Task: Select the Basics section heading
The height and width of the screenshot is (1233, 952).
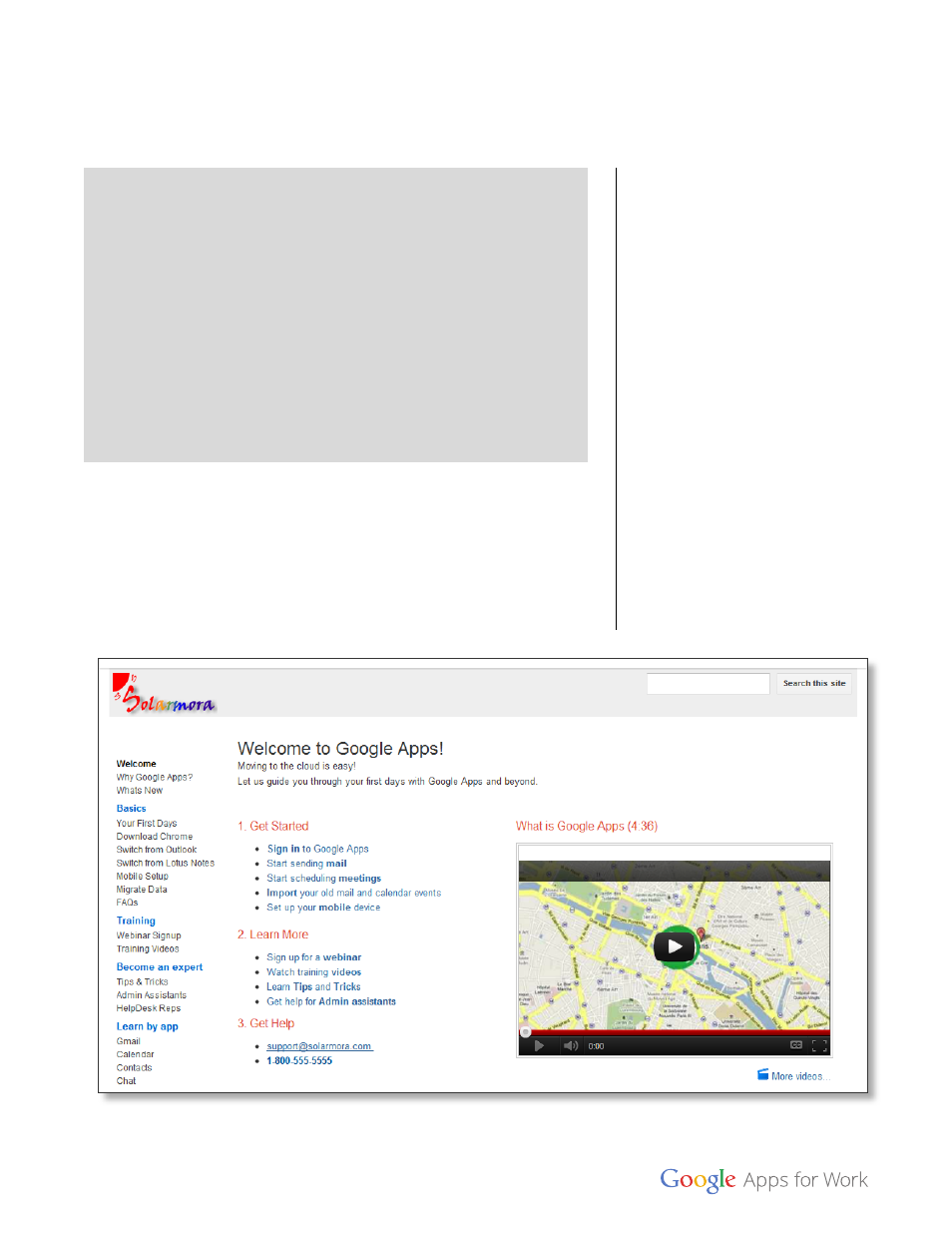Action: pyautogui.click(x=132, y=809)
